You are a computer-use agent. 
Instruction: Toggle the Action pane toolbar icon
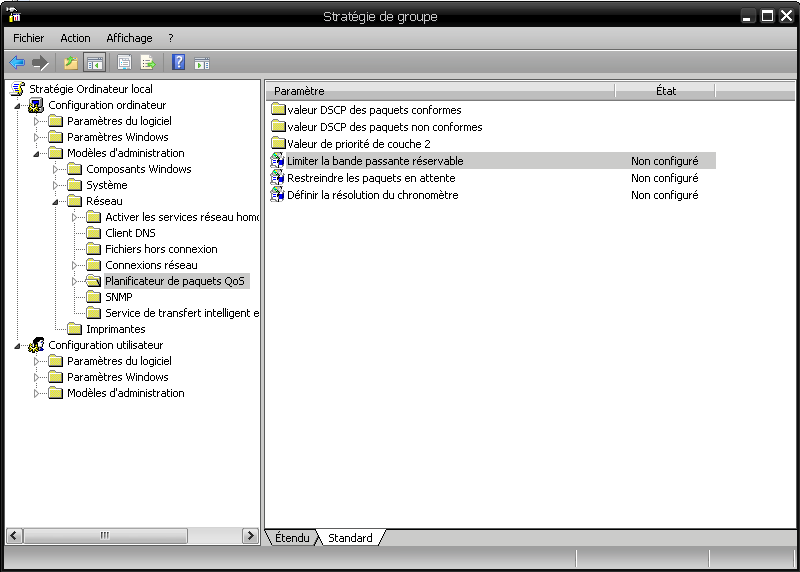click(x=202, y=63)
